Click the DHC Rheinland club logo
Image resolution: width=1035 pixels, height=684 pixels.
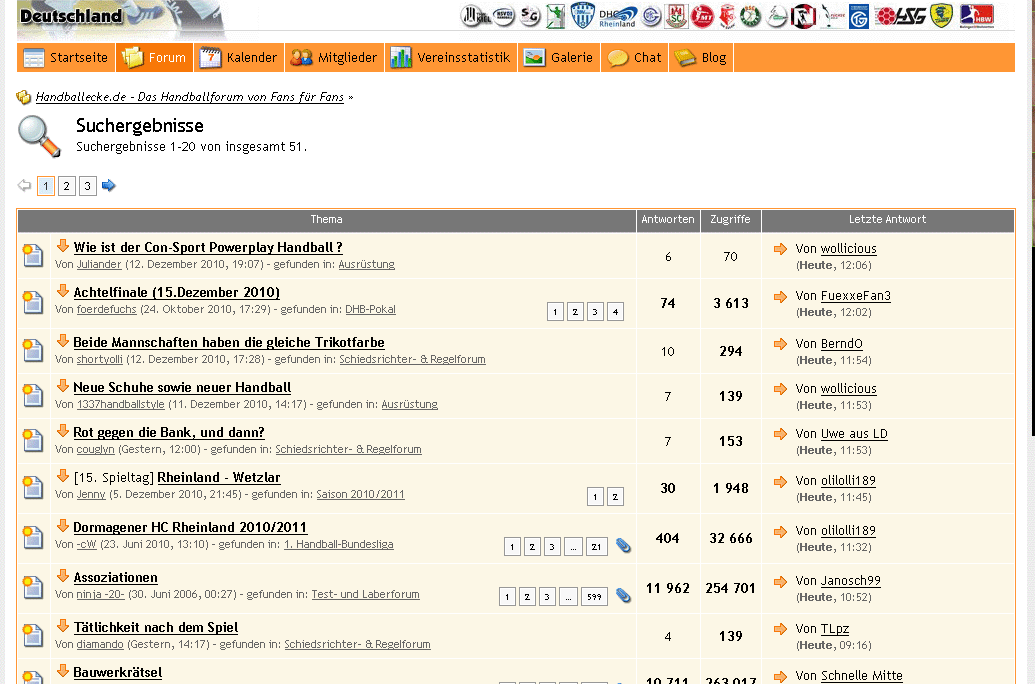pyautogui.click(x=617, y=16)
